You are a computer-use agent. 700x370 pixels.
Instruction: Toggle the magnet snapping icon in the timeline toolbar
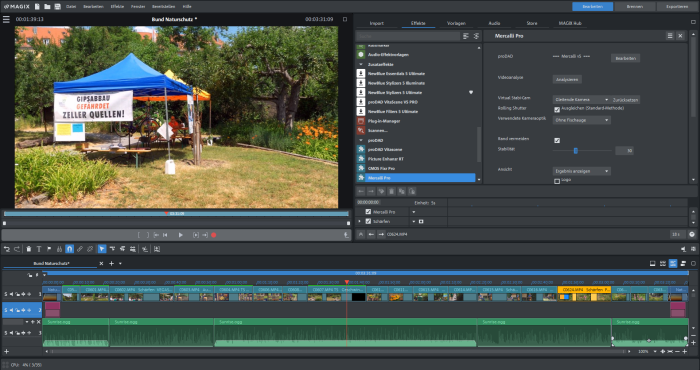tap(69, 249)
